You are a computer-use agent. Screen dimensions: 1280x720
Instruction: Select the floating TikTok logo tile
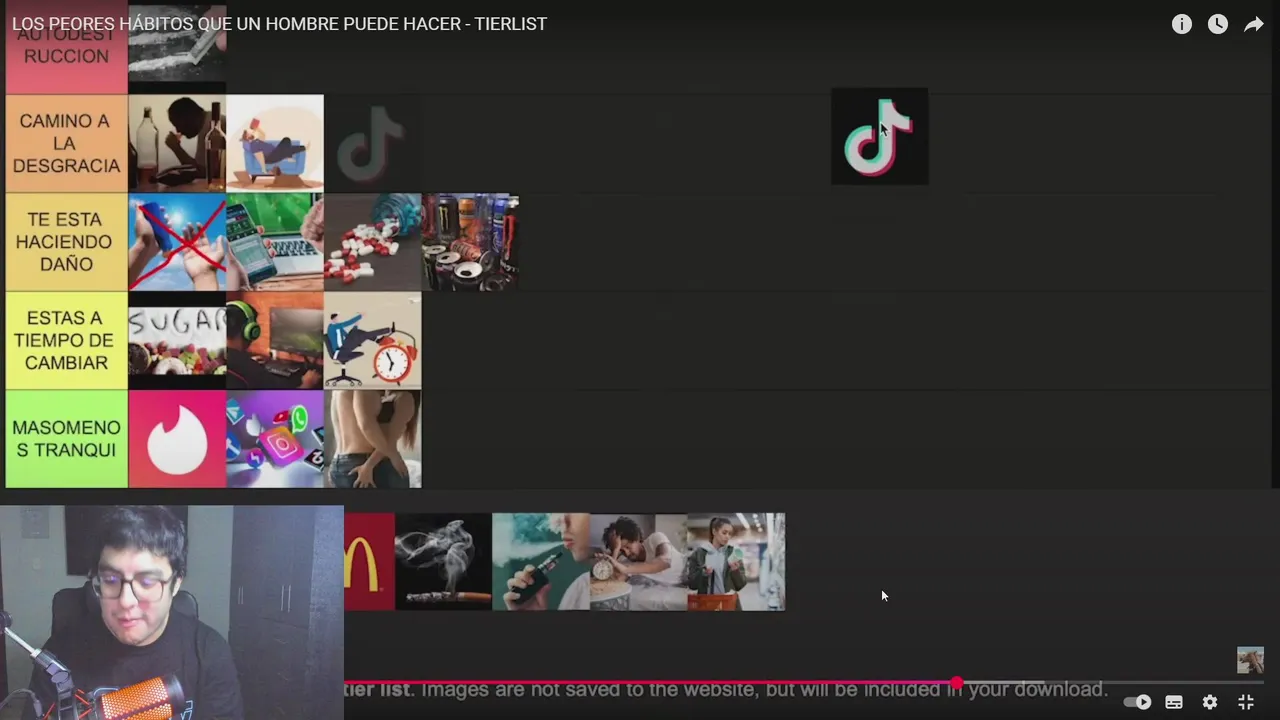coord(879,137)
